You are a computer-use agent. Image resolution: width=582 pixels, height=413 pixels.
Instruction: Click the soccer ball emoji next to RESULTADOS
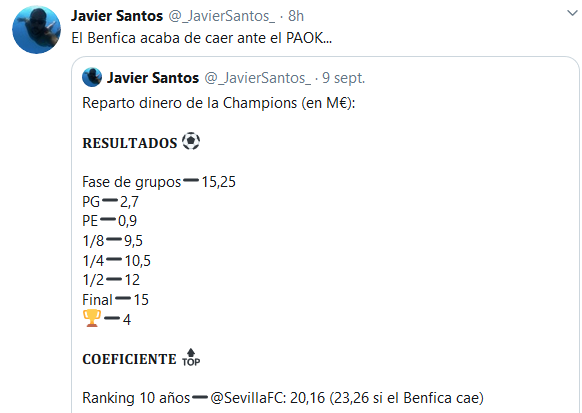click(191, 141)
